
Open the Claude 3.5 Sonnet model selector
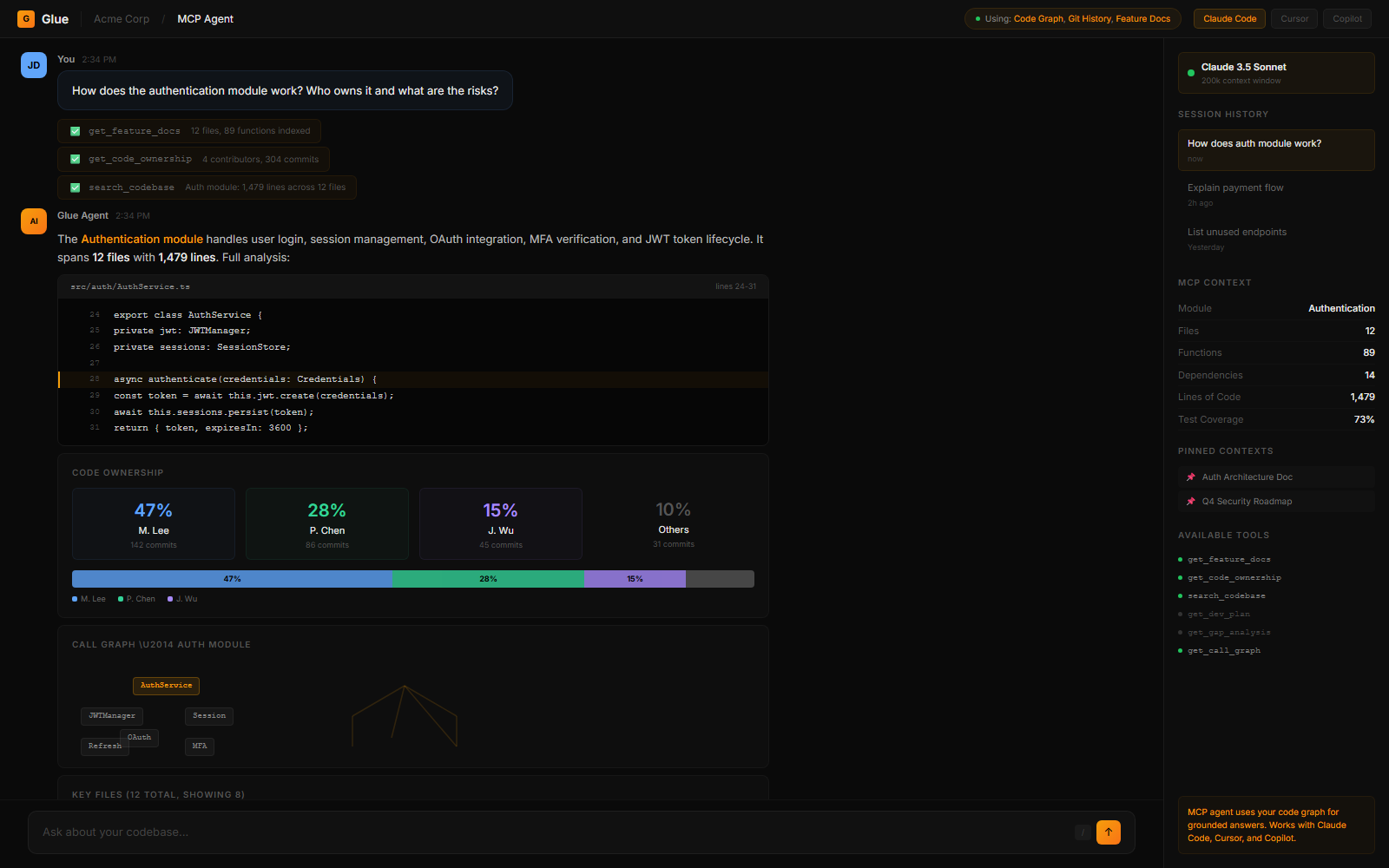[x=1276, y=73]
